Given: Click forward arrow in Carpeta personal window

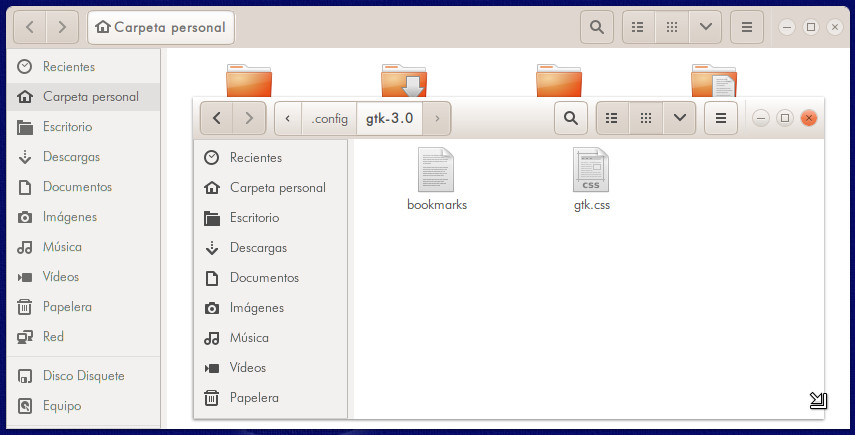Looking at the screenshot, I should (62, 27).
